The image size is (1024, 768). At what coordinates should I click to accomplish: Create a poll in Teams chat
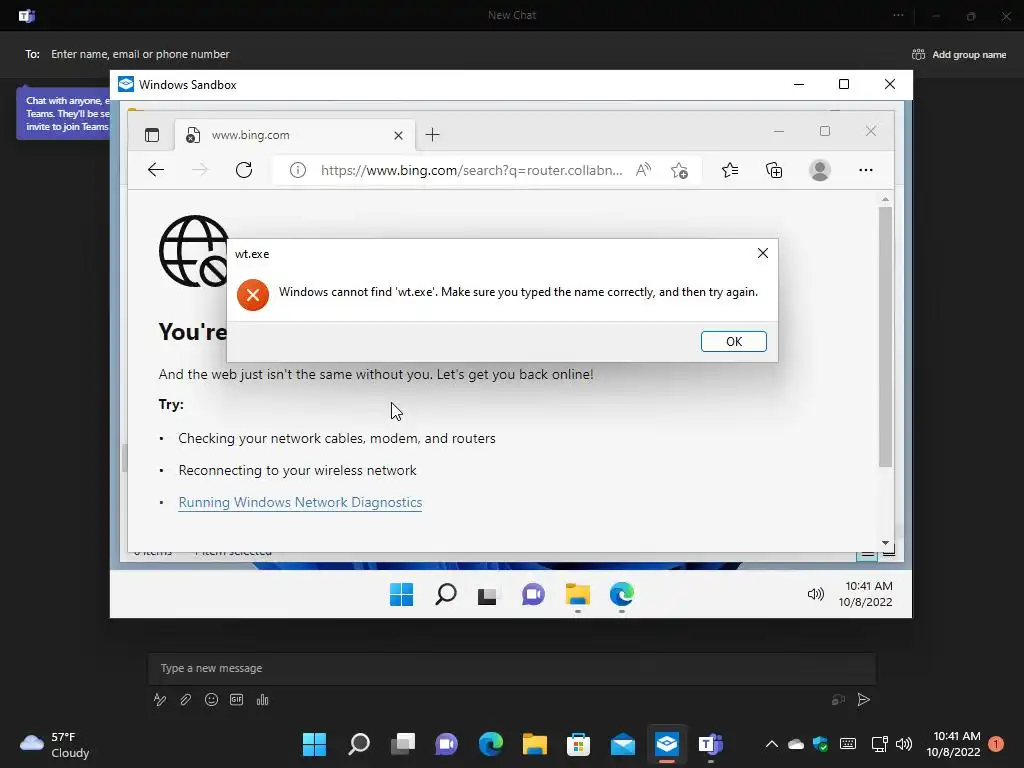263,700
